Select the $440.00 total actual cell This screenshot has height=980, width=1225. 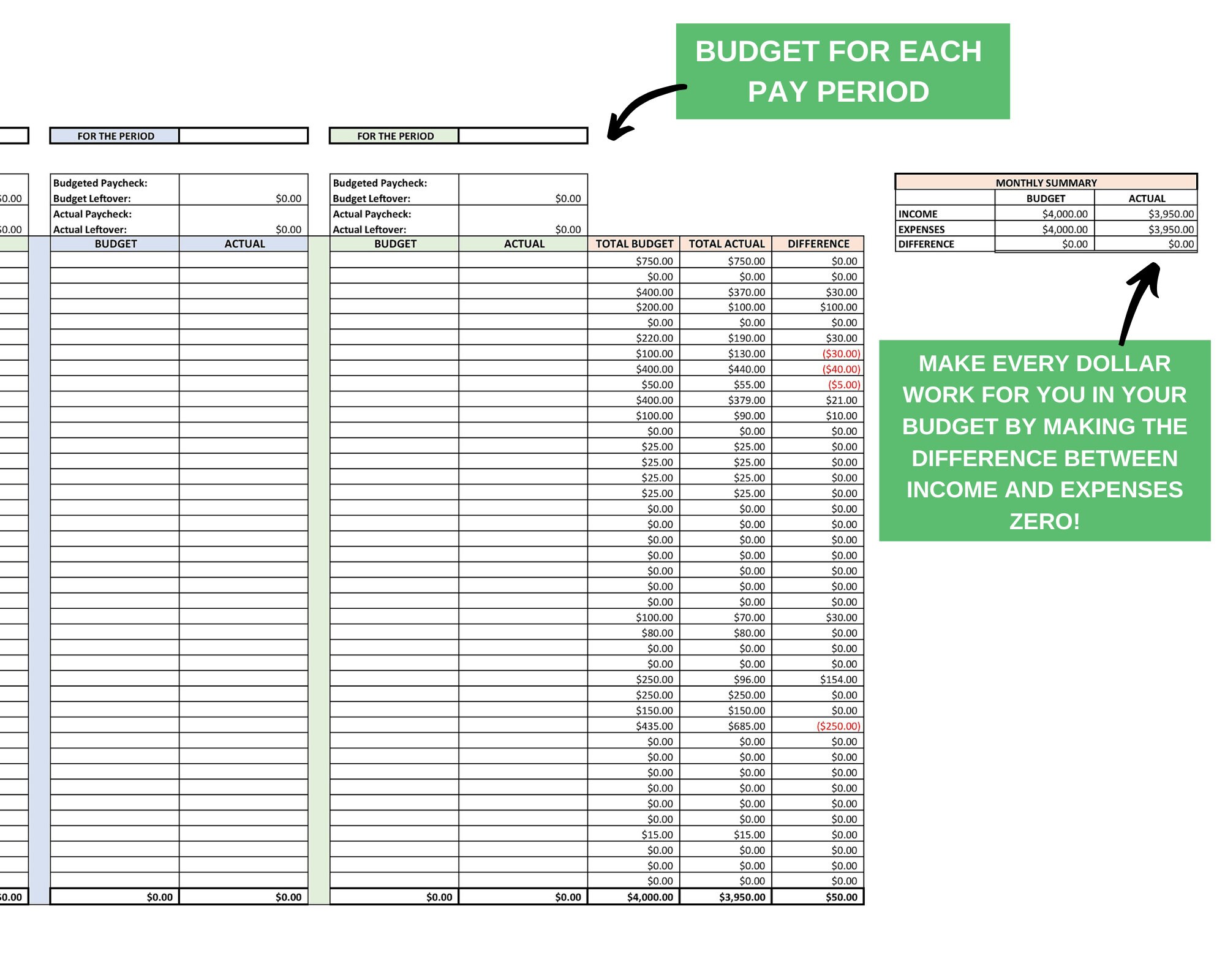(726, 369)
